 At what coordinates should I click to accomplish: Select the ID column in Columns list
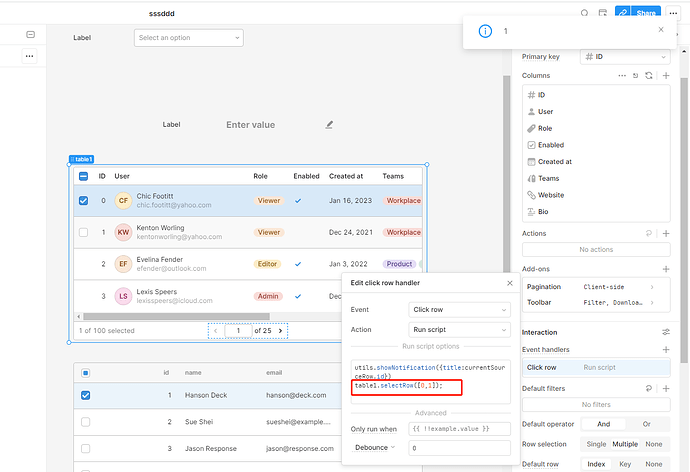(x=596, y=95)
